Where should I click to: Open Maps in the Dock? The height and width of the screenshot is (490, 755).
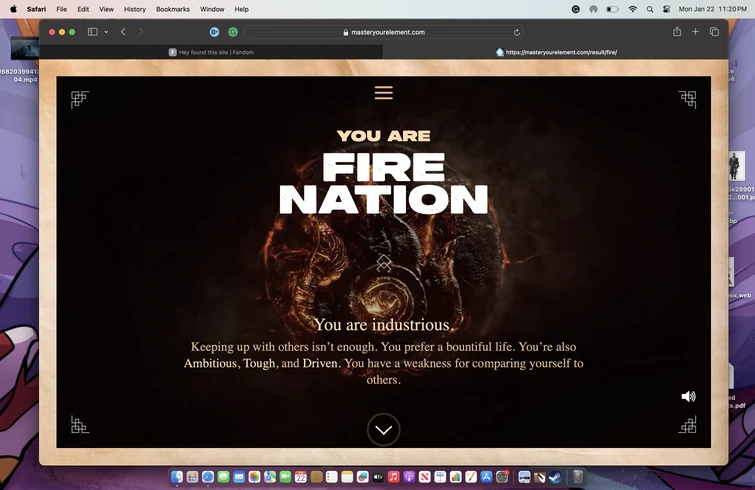point(270,477)
